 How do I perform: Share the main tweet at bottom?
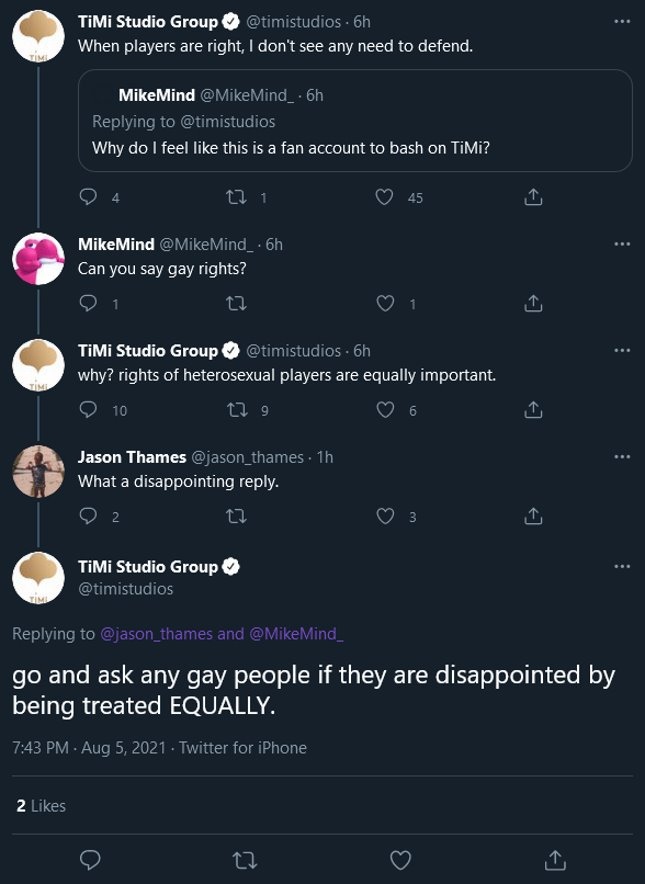point(555,859)
